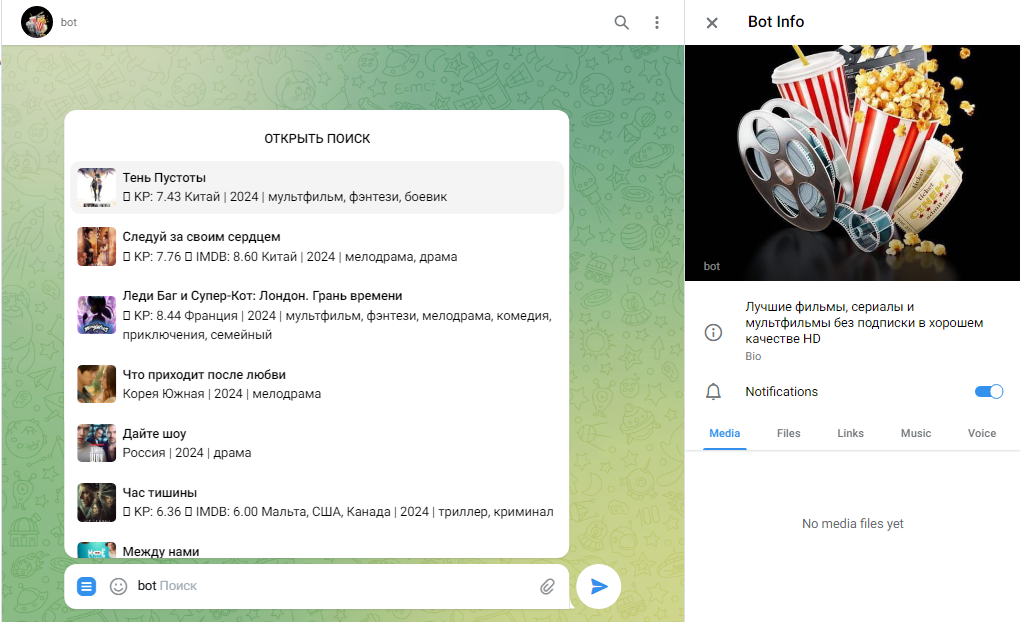The image size is (1020, 622).
Task: Open search in chat header
Action: pos(622,22)
